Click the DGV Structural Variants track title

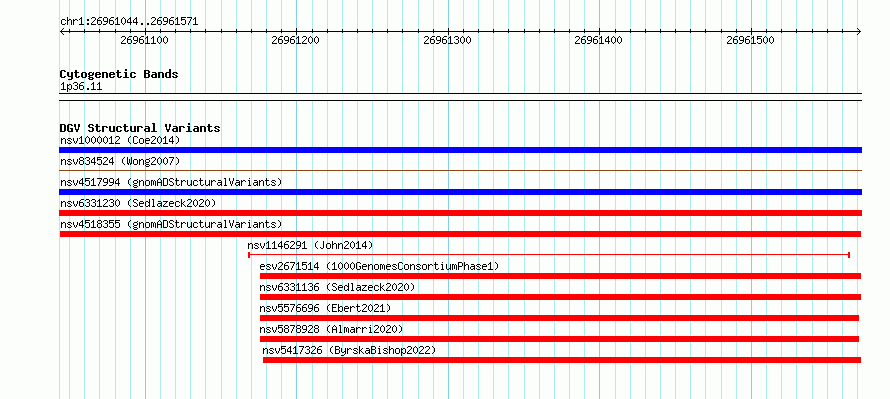pos(140,128)
